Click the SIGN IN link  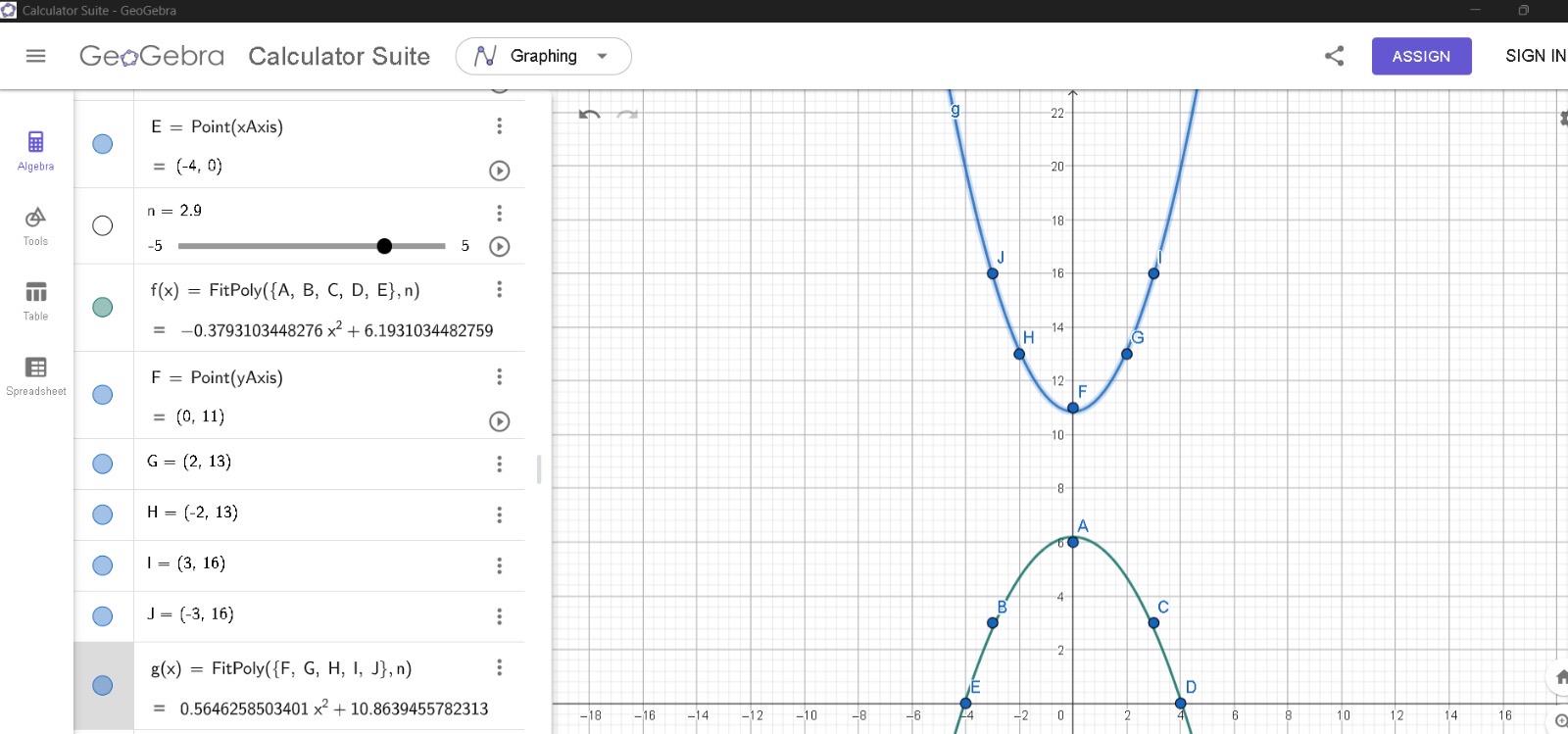pos(1535,56)
